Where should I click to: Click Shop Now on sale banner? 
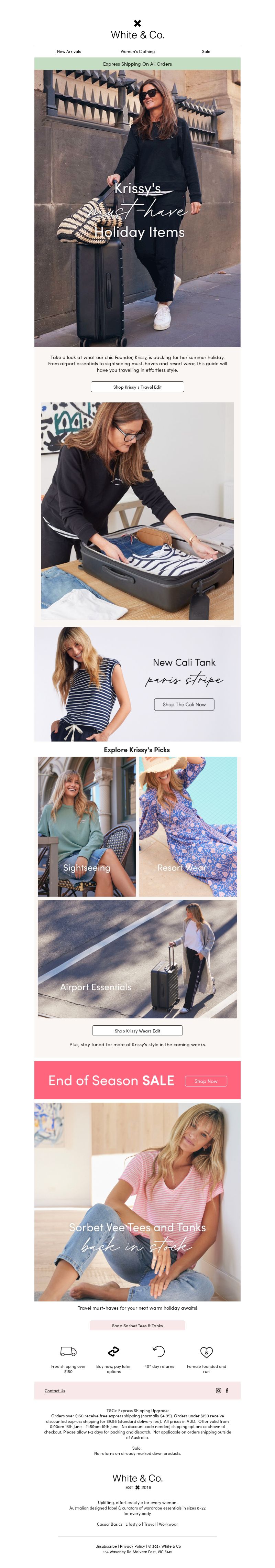click(206, 1081)
